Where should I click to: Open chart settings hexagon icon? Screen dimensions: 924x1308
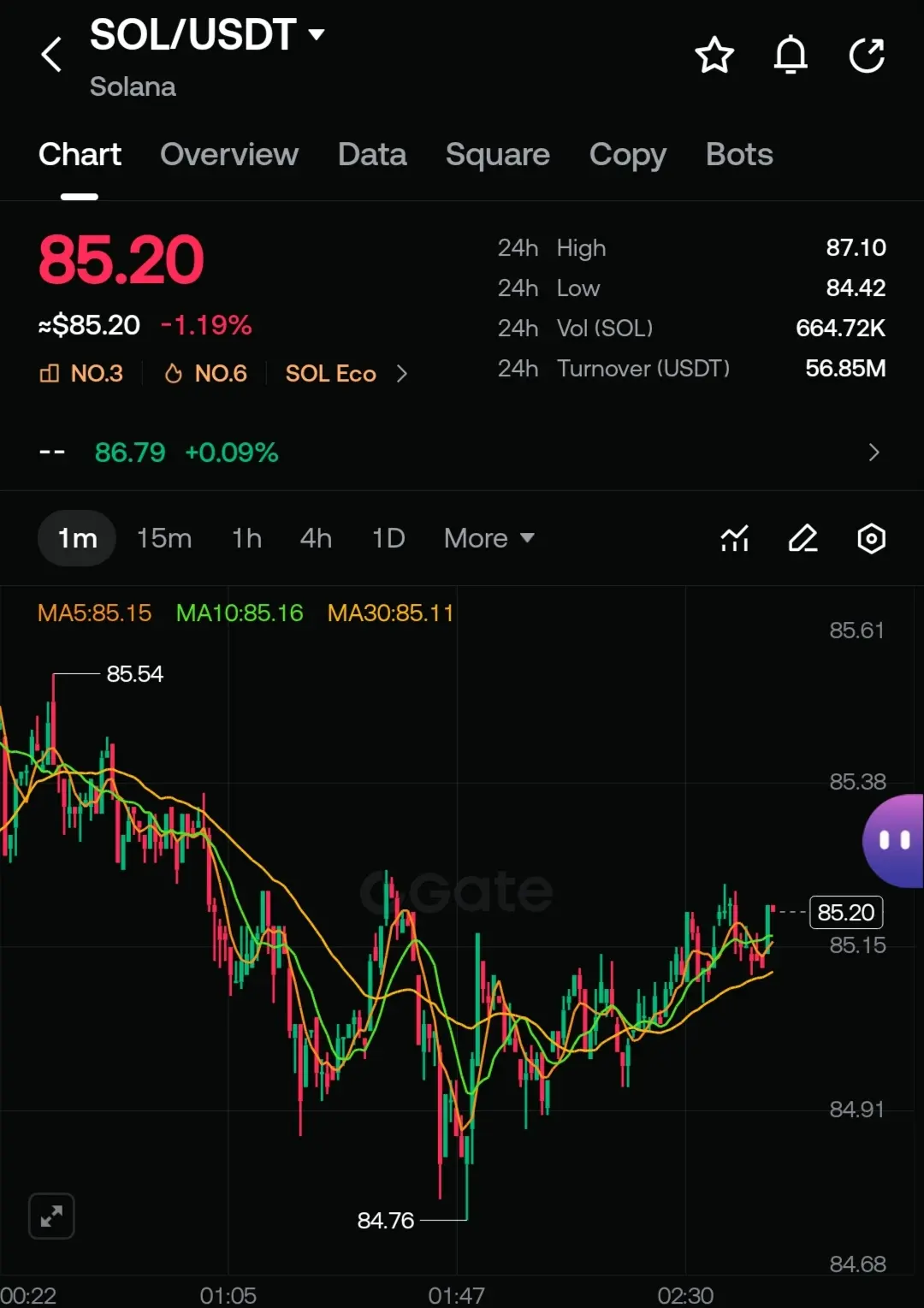click(x=871, y=539)
